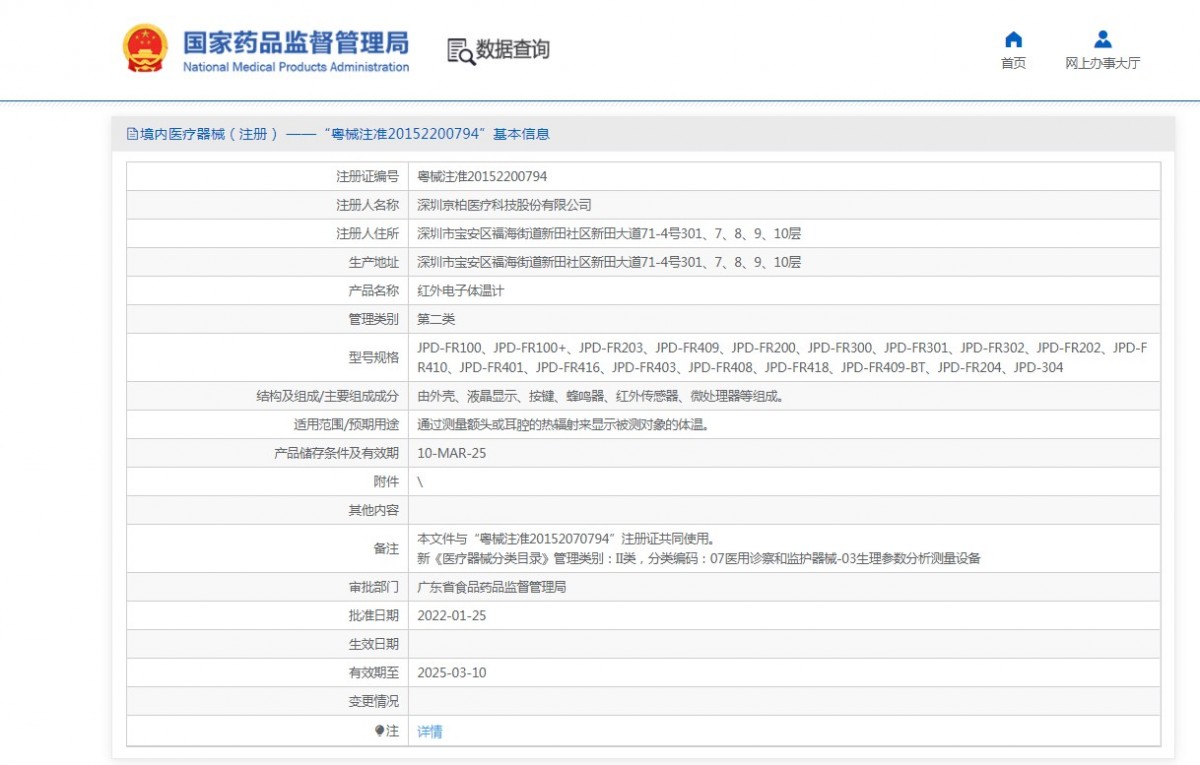Image resolution: width=1200 pixels, height=765 pixels.
Task: Go to 首页 home link
Action: coord(1013,63)
